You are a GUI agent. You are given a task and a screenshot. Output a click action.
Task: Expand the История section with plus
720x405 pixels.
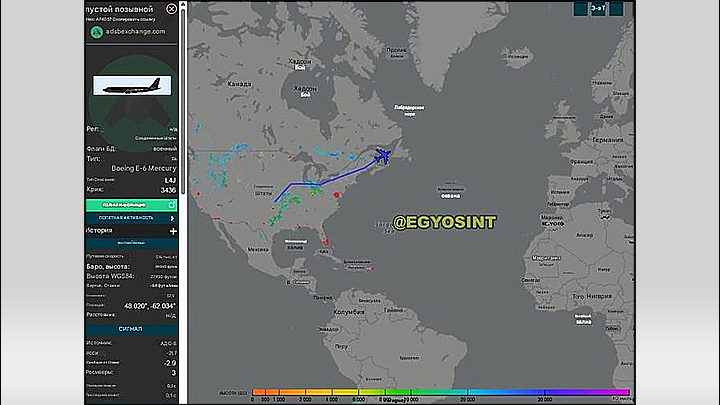(172, 231)
